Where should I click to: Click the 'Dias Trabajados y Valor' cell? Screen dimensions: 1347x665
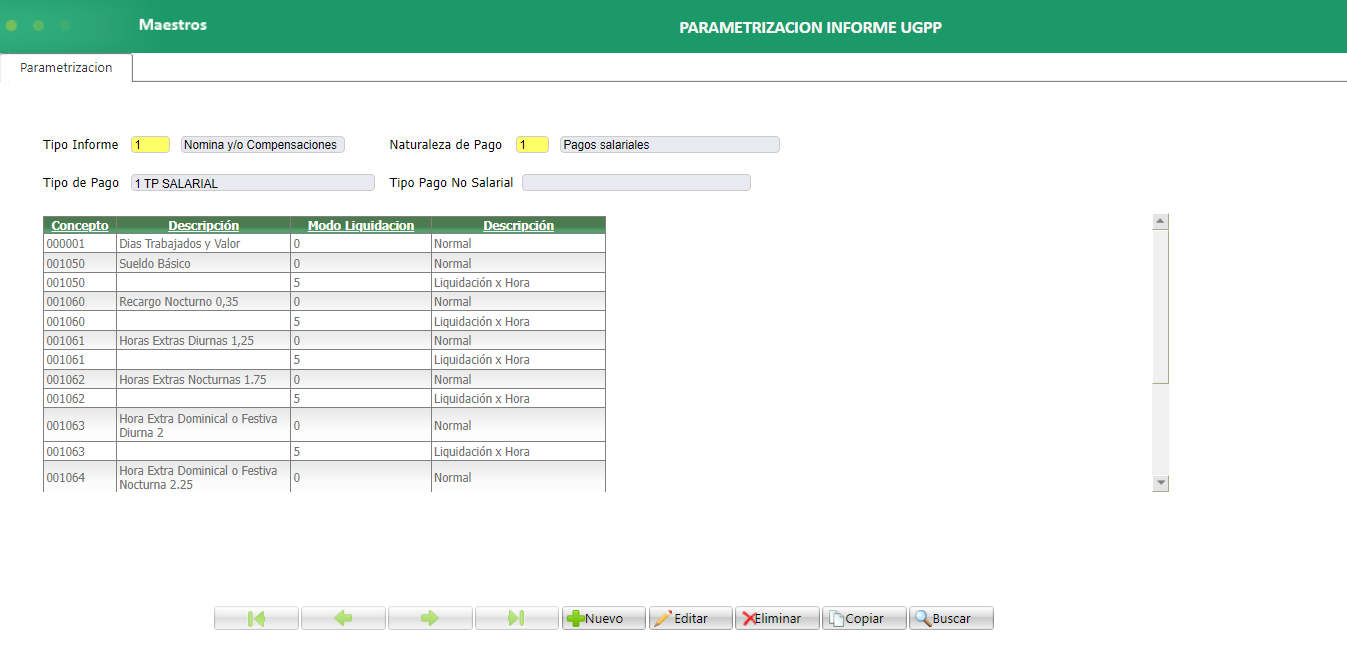click(x=203, y=244)
